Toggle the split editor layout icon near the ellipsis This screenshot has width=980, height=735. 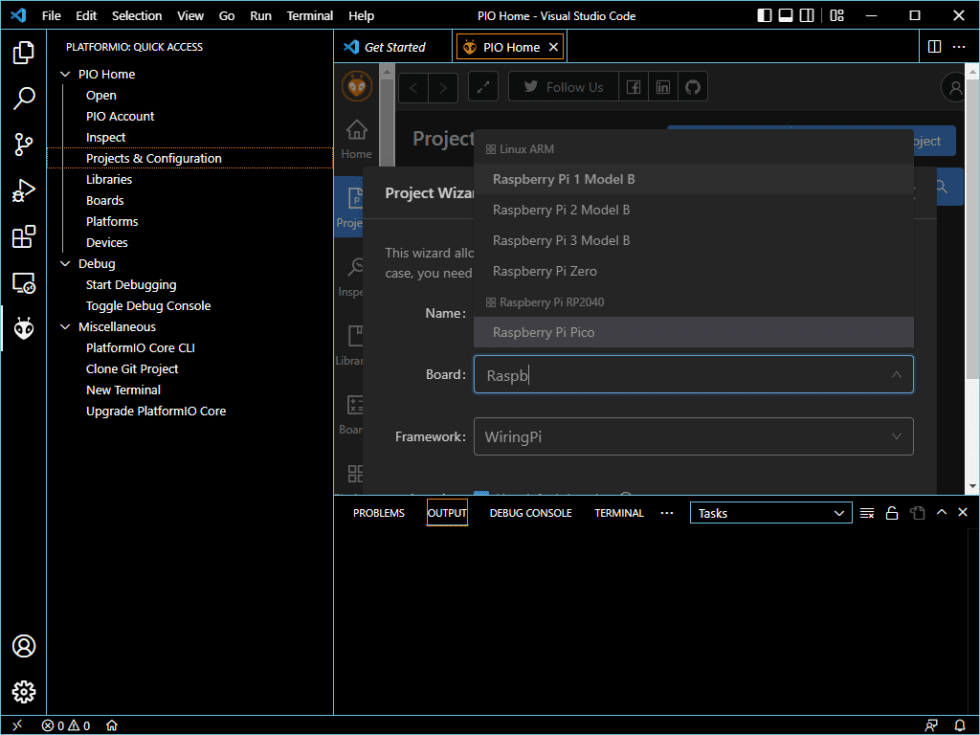[x=933, y=46]
